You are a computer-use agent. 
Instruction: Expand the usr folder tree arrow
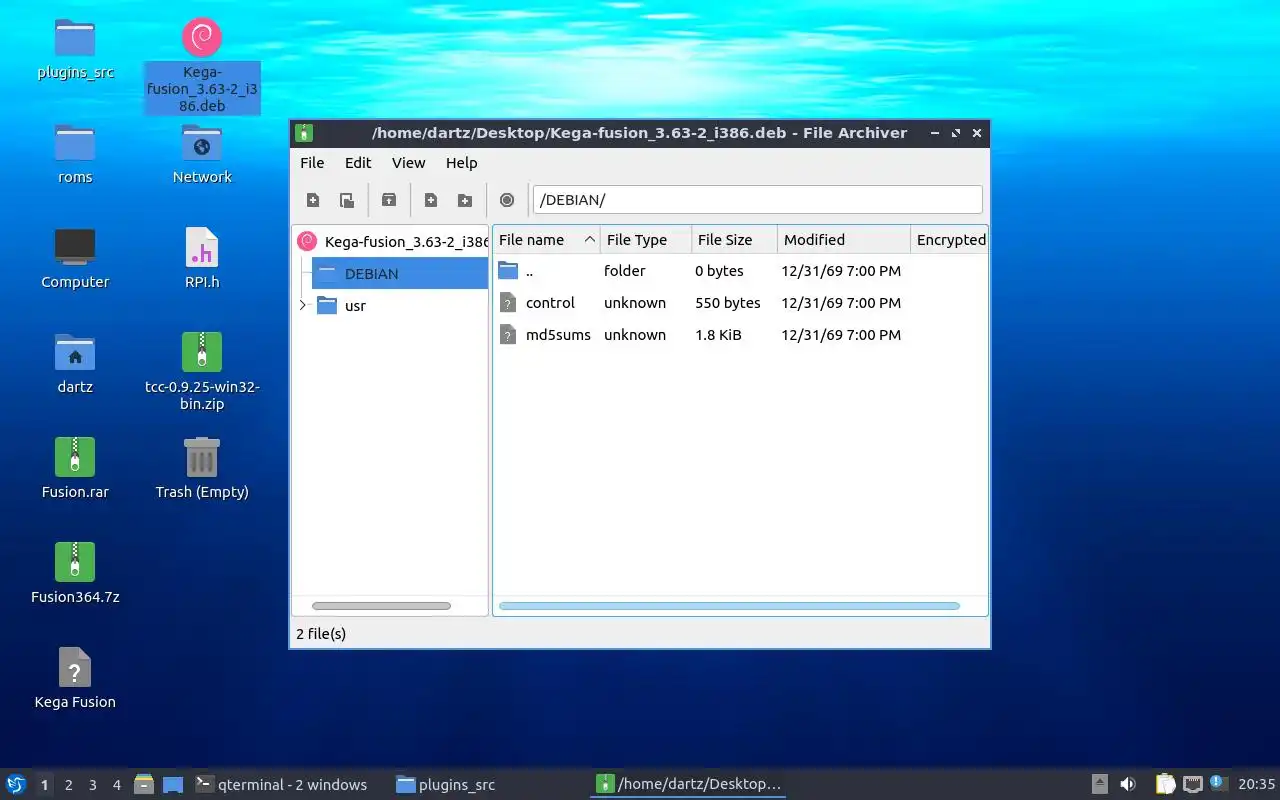303,306
